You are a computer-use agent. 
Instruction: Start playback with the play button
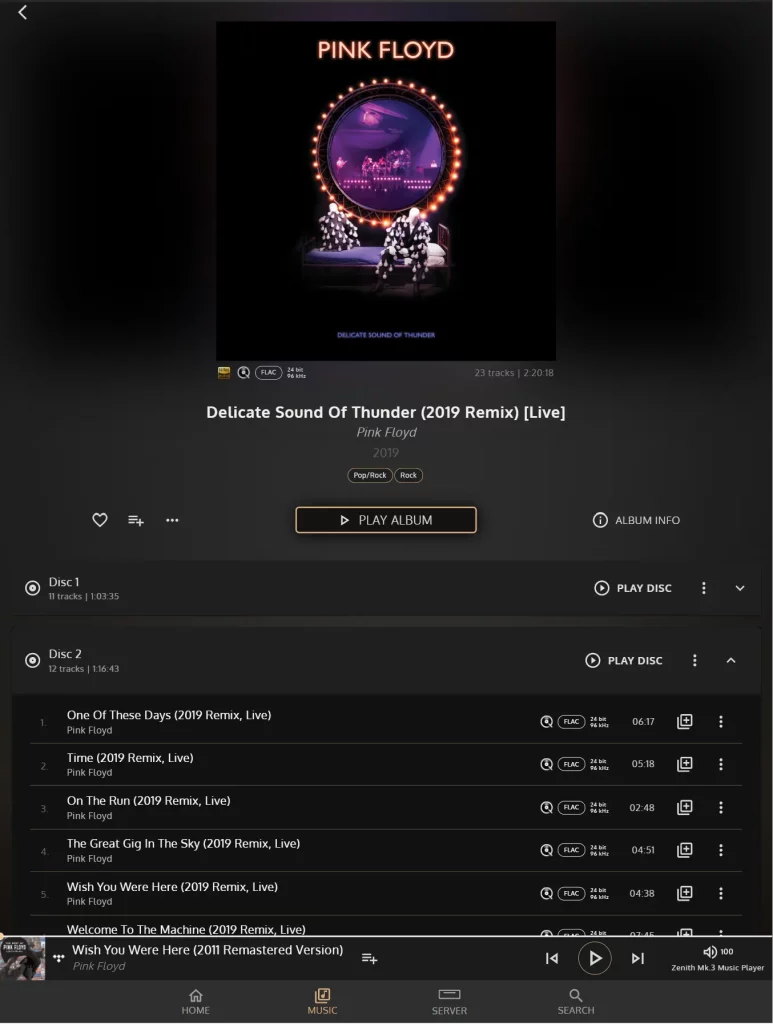(595, 958)
